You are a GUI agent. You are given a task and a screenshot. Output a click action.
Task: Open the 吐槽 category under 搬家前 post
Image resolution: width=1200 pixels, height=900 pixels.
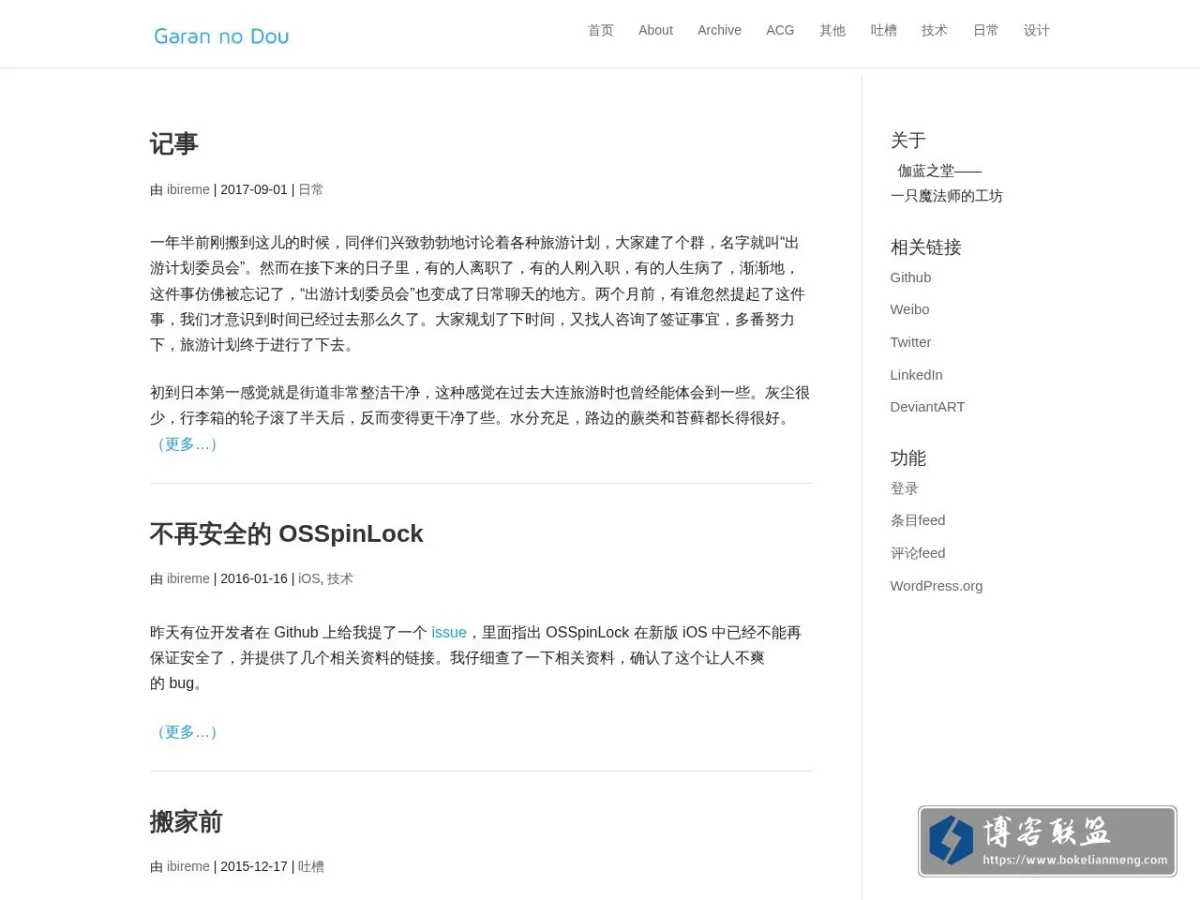tap(311, 867)
